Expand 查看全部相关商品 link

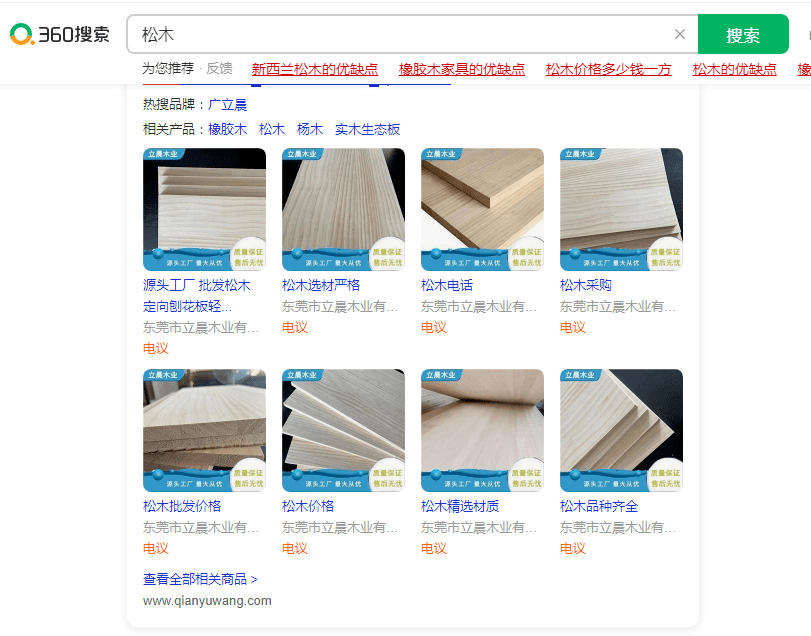(x=200, y=579)
